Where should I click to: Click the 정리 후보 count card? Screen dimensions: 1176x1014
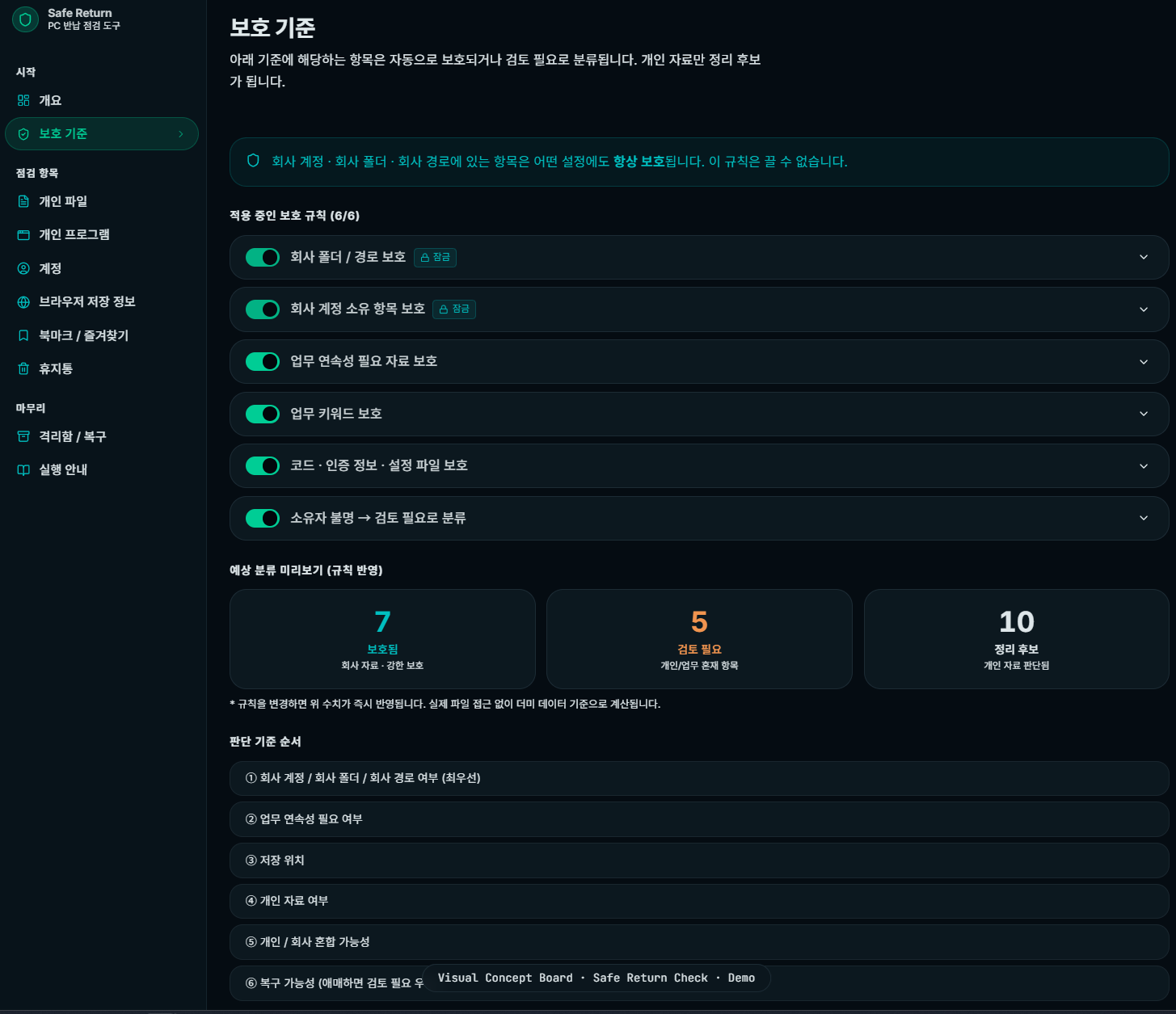coord(1016,638)
